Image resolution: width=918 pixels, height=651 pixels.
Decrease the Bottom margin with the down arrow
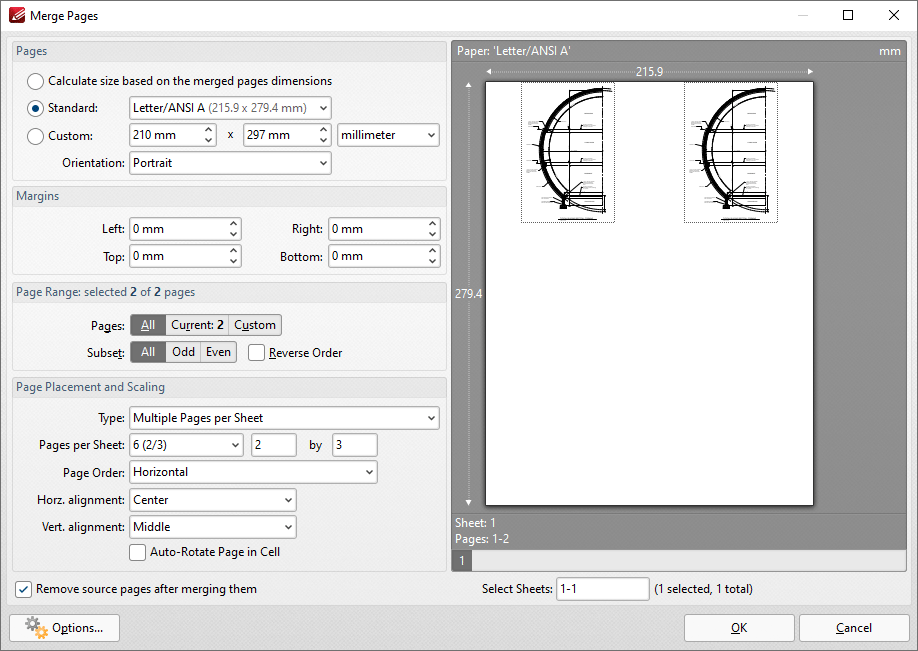(433, 262)
